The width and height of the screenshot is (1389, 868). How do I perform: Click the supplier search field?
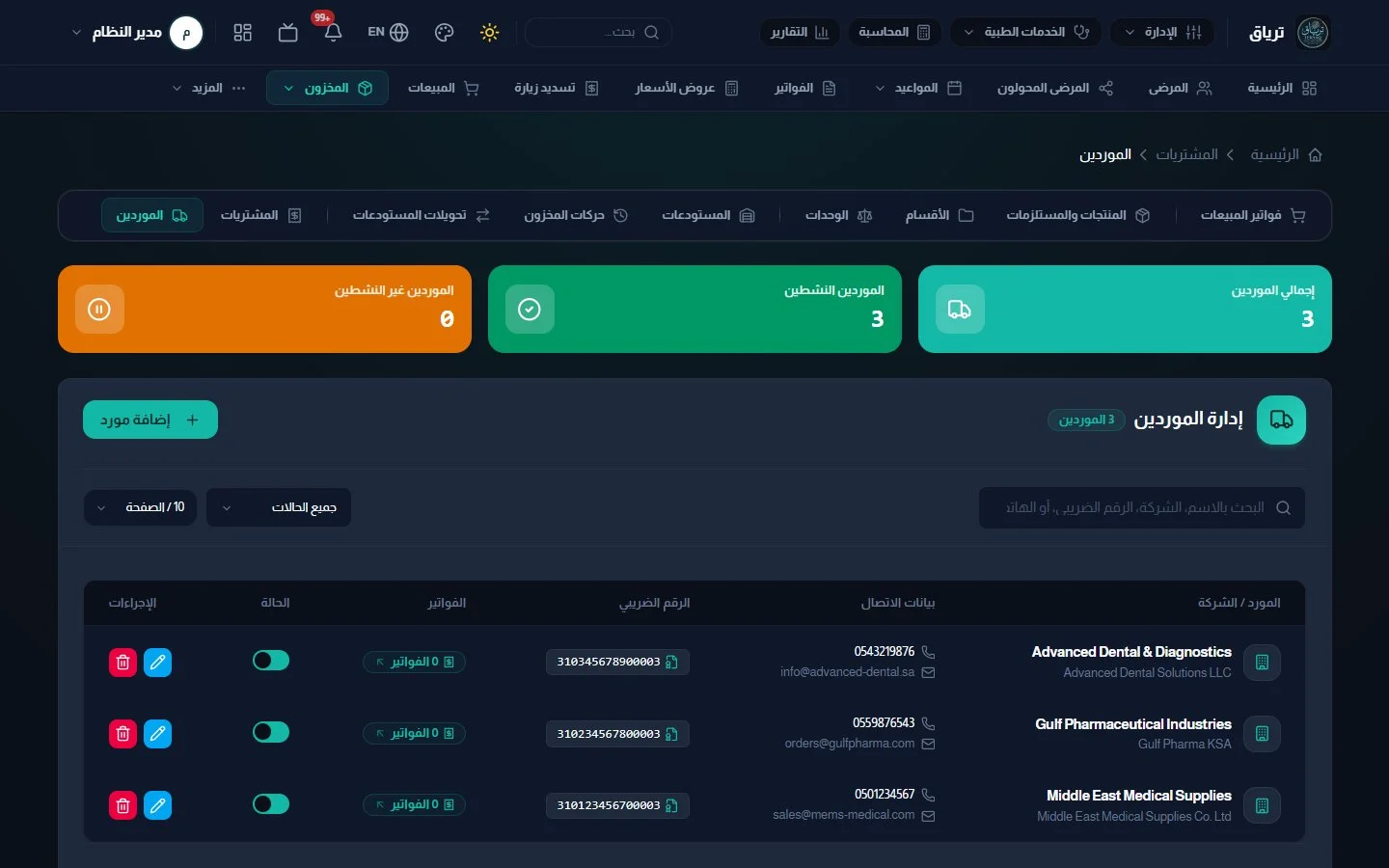click(x=1142, y=507)
